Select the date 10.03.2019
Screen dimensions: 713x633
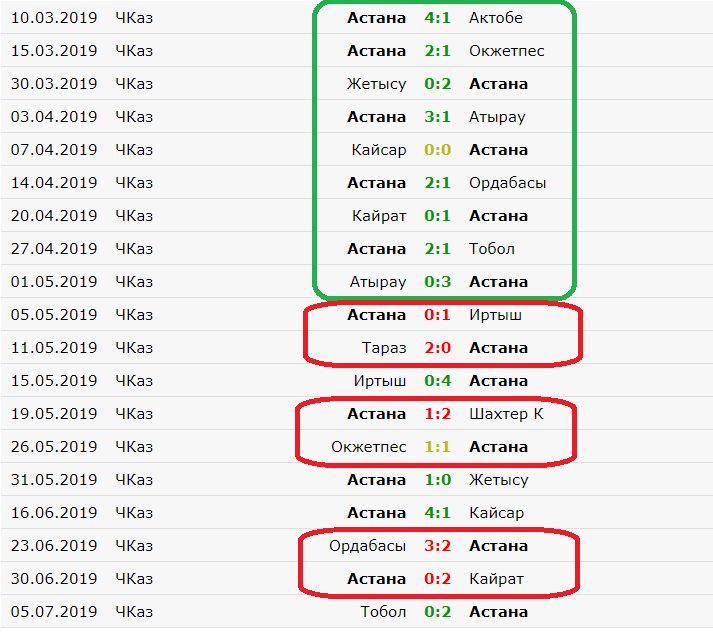pyautogui.click(x=54, y=18)
